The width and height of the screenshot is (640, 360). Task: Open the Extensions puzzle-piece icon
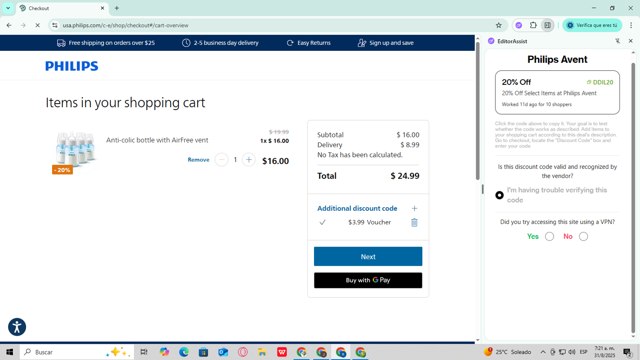533,25
